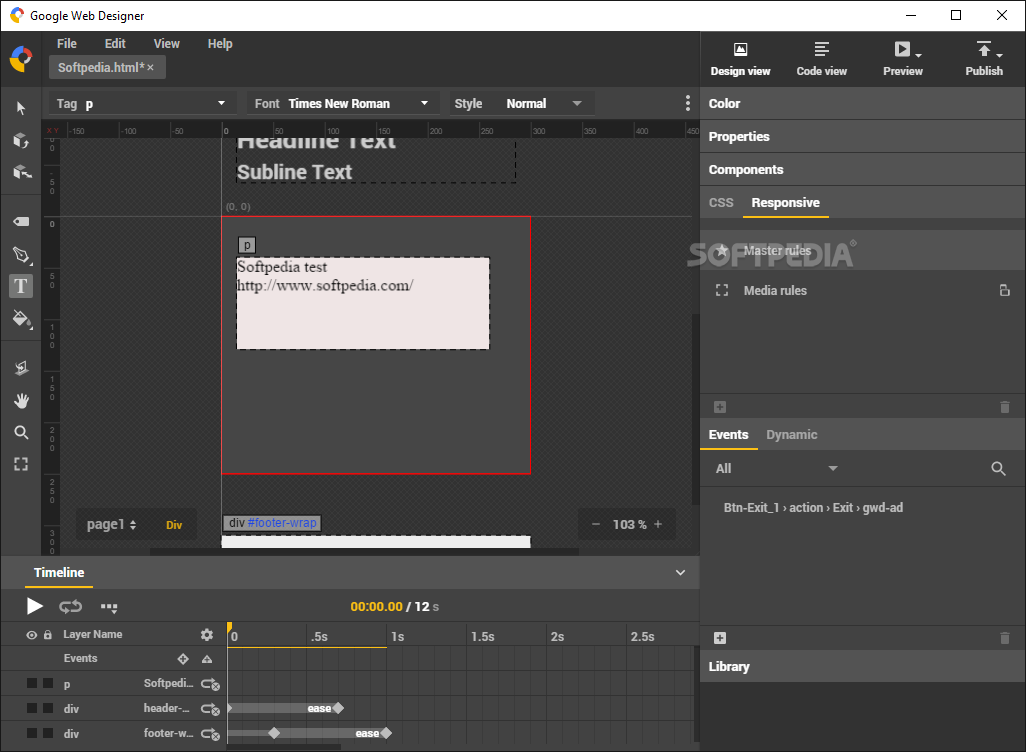Viewport: 1026px width, 752px height.
Task: Open the Help menu
Action: click(220, 44)
